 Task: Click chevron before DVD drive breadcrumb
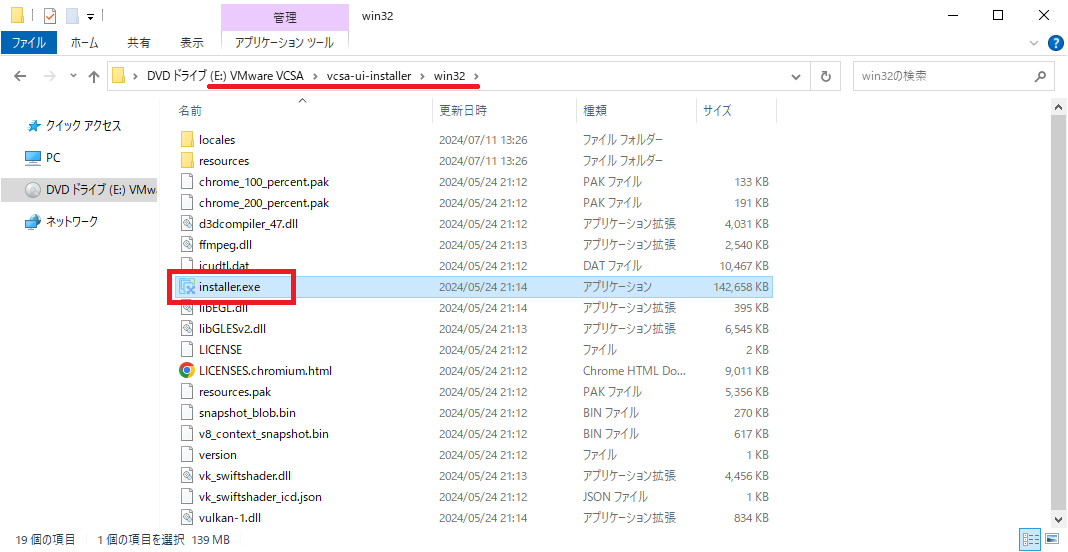coord(136,76)
